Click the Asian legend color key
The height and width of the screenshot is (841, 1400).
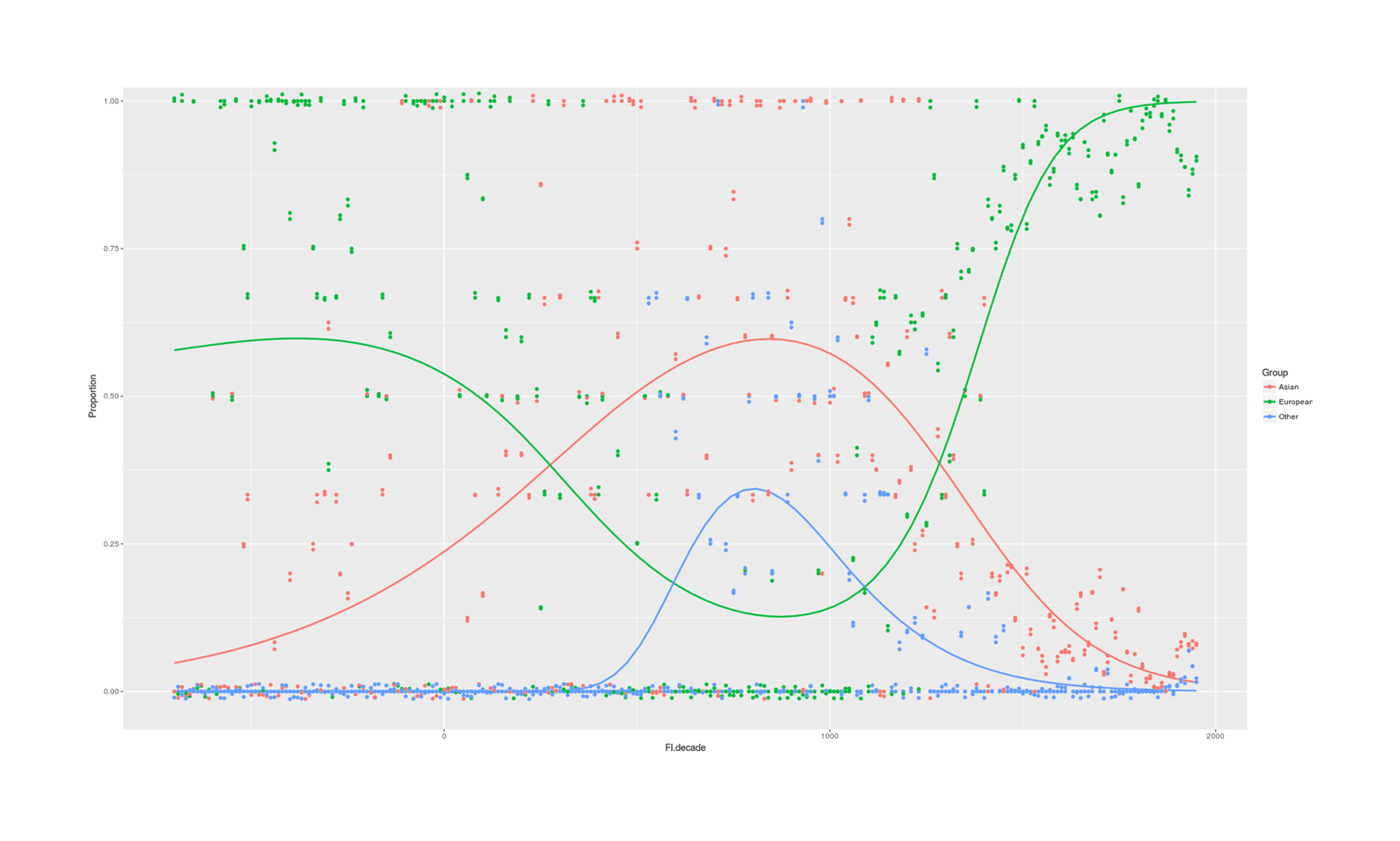(x=1269, y=387)
